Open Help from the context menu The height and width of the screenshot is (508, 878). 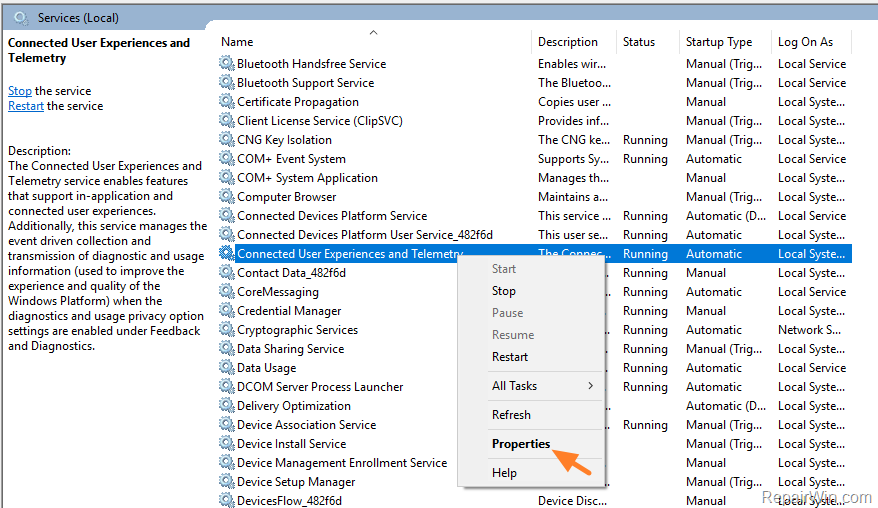(x=504, y=473)
